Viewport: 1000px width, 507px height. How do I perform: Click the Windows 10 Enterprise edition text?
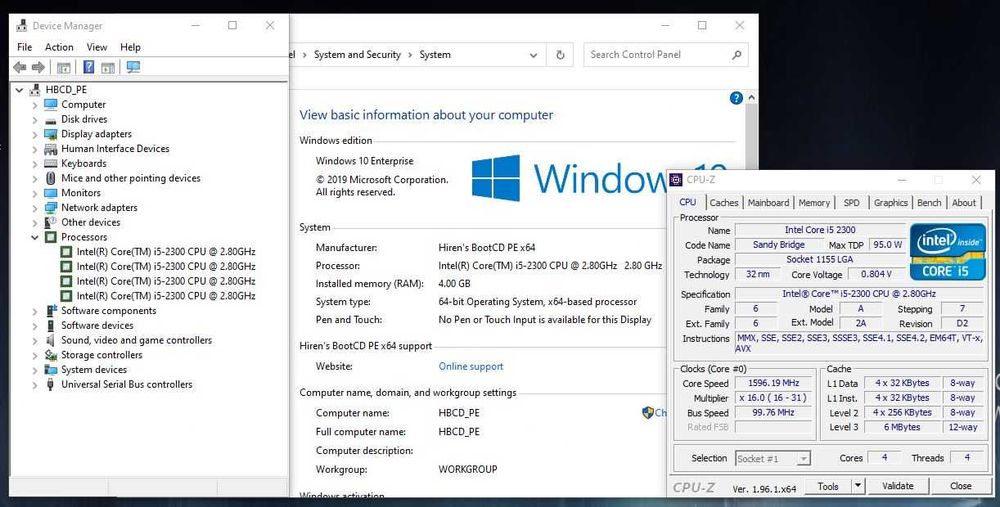(364, 161)
